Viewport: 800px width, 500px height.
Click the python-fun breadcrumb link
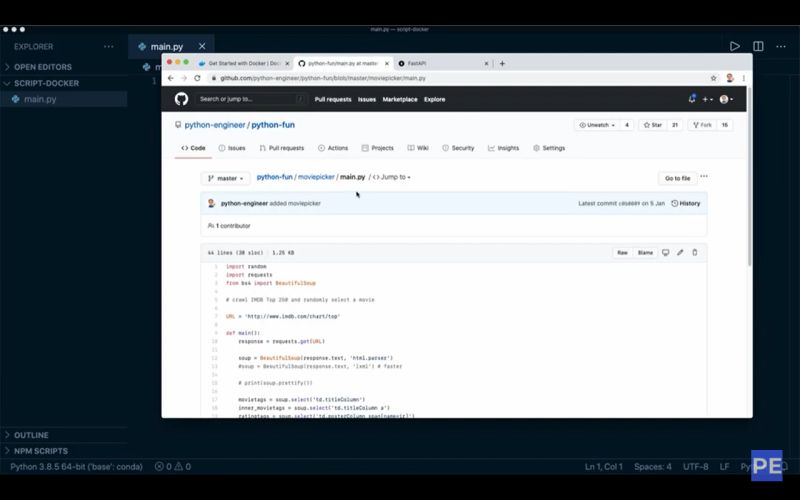[x=274, y=177]
